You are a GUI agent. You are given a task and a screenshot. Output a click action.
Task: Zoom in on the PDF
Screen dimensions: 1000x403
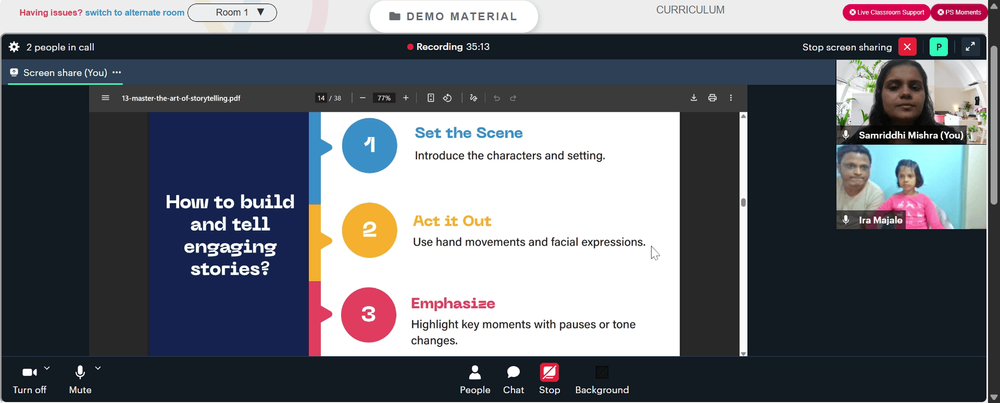(x=406, y=98)
